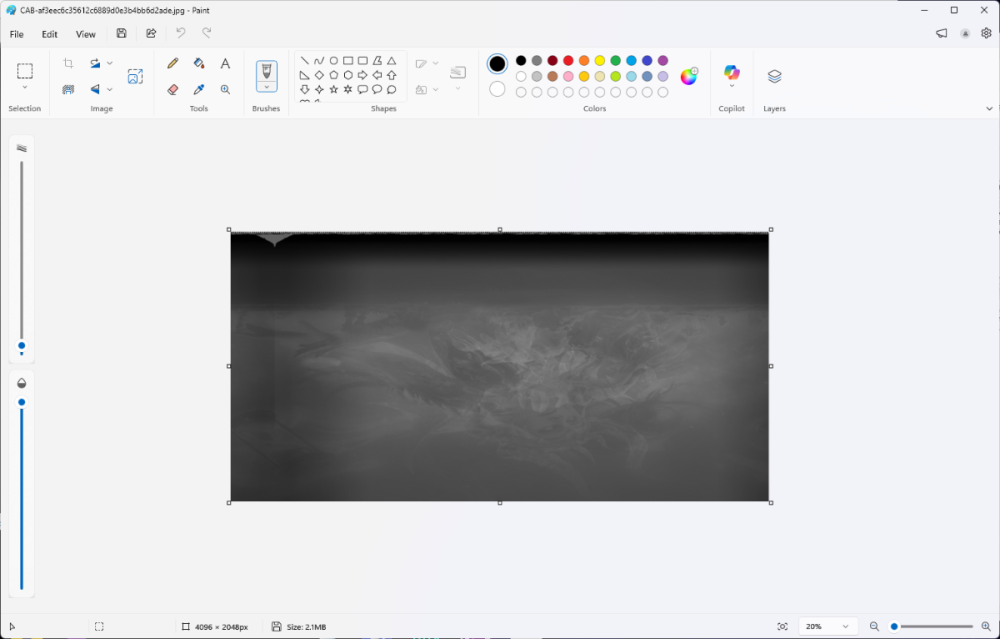Expand the Copilot dropdown arrow
This screenshot has height=639, width=1000.
point(732,86)
